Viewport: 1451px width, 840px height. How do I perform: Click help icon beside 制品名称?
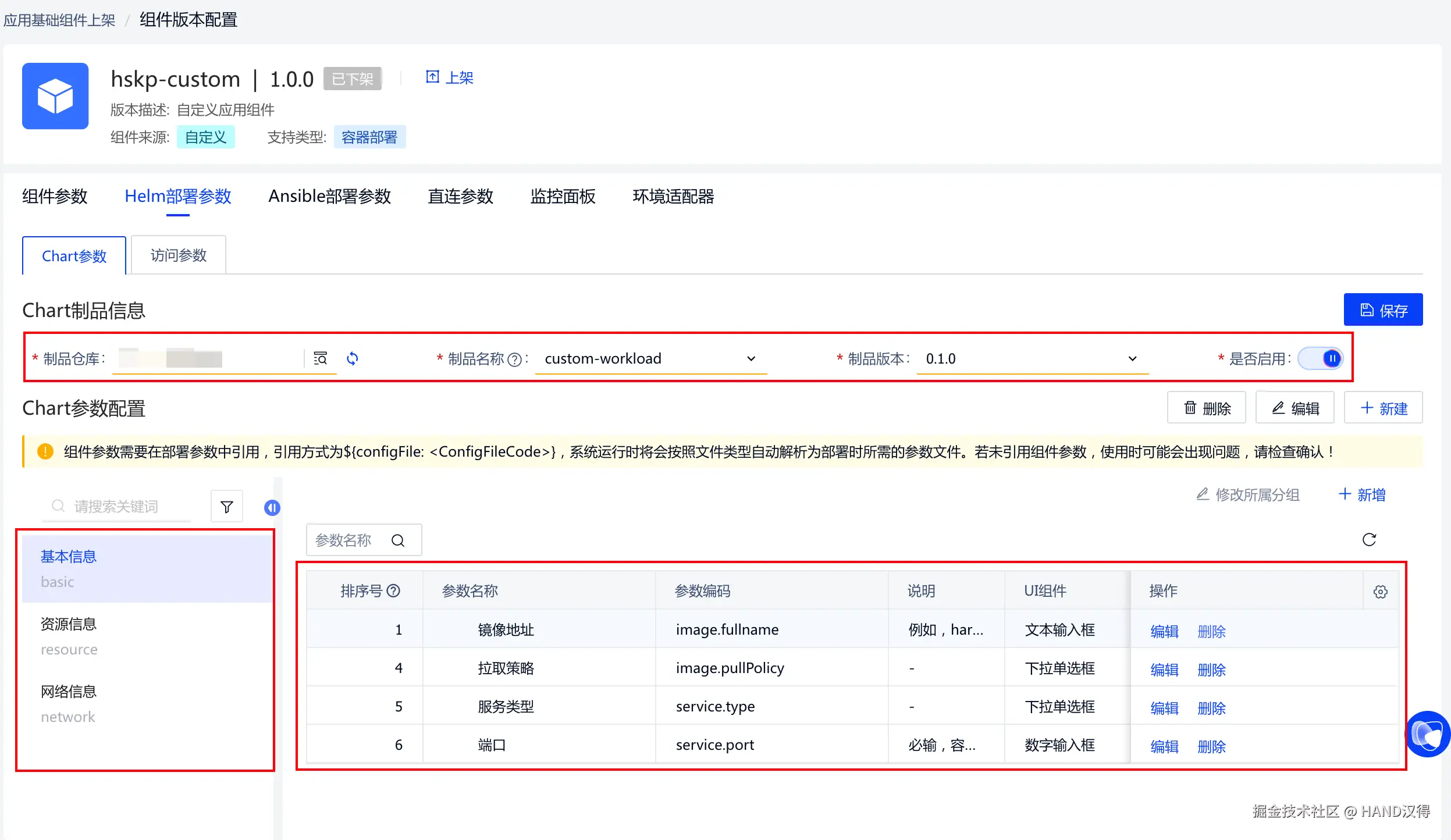[x=514, y=360]
